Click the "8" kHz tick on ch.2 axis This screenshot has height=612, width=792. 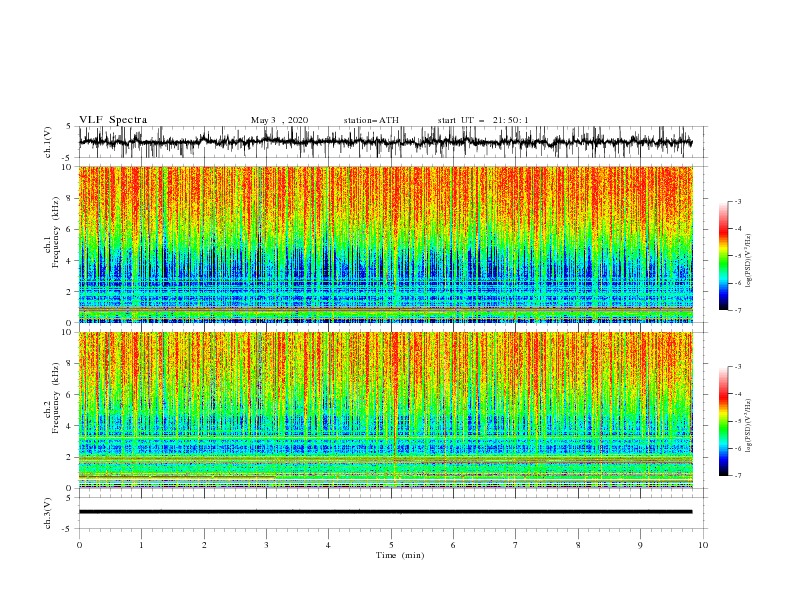[71, 364]
